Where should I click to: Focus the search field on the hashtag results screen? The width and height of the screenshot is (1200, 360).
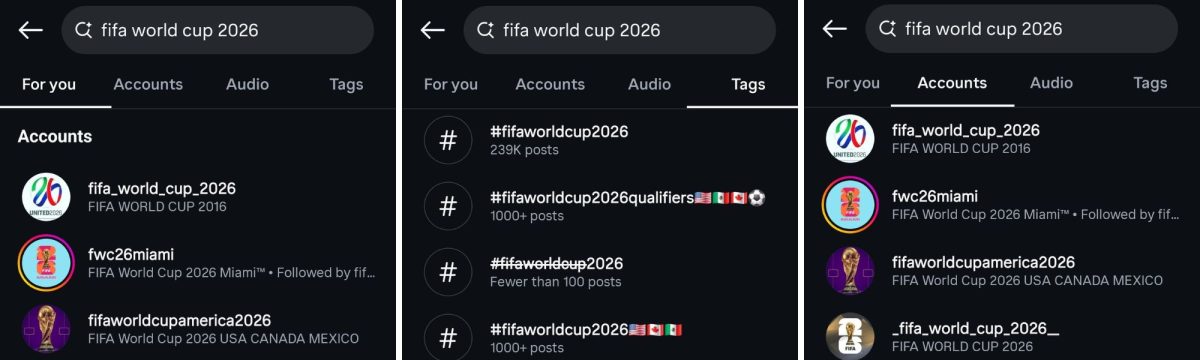click(619, 30)
